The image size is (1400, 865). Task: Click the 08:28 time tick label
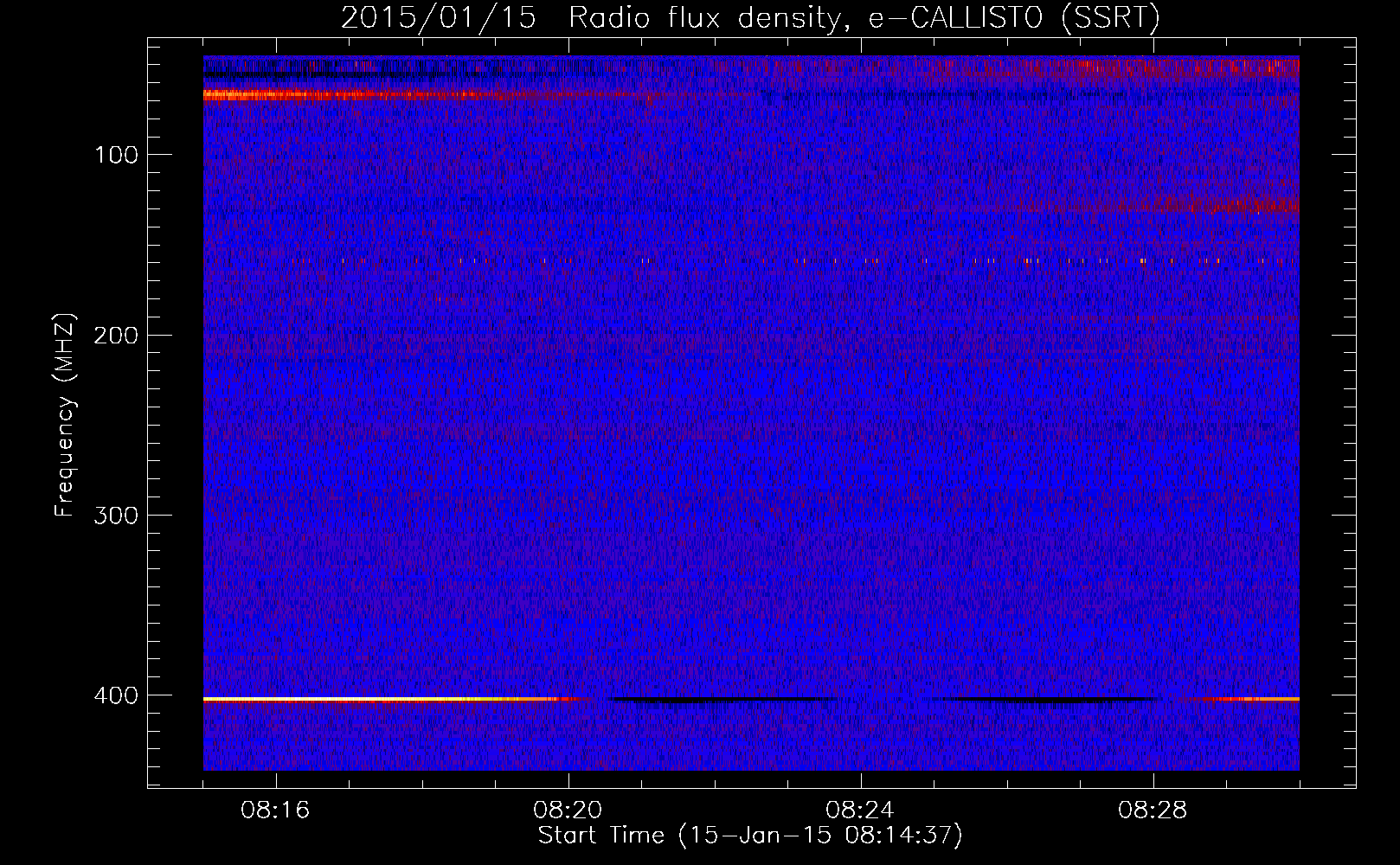click(x=1153, y=811)
